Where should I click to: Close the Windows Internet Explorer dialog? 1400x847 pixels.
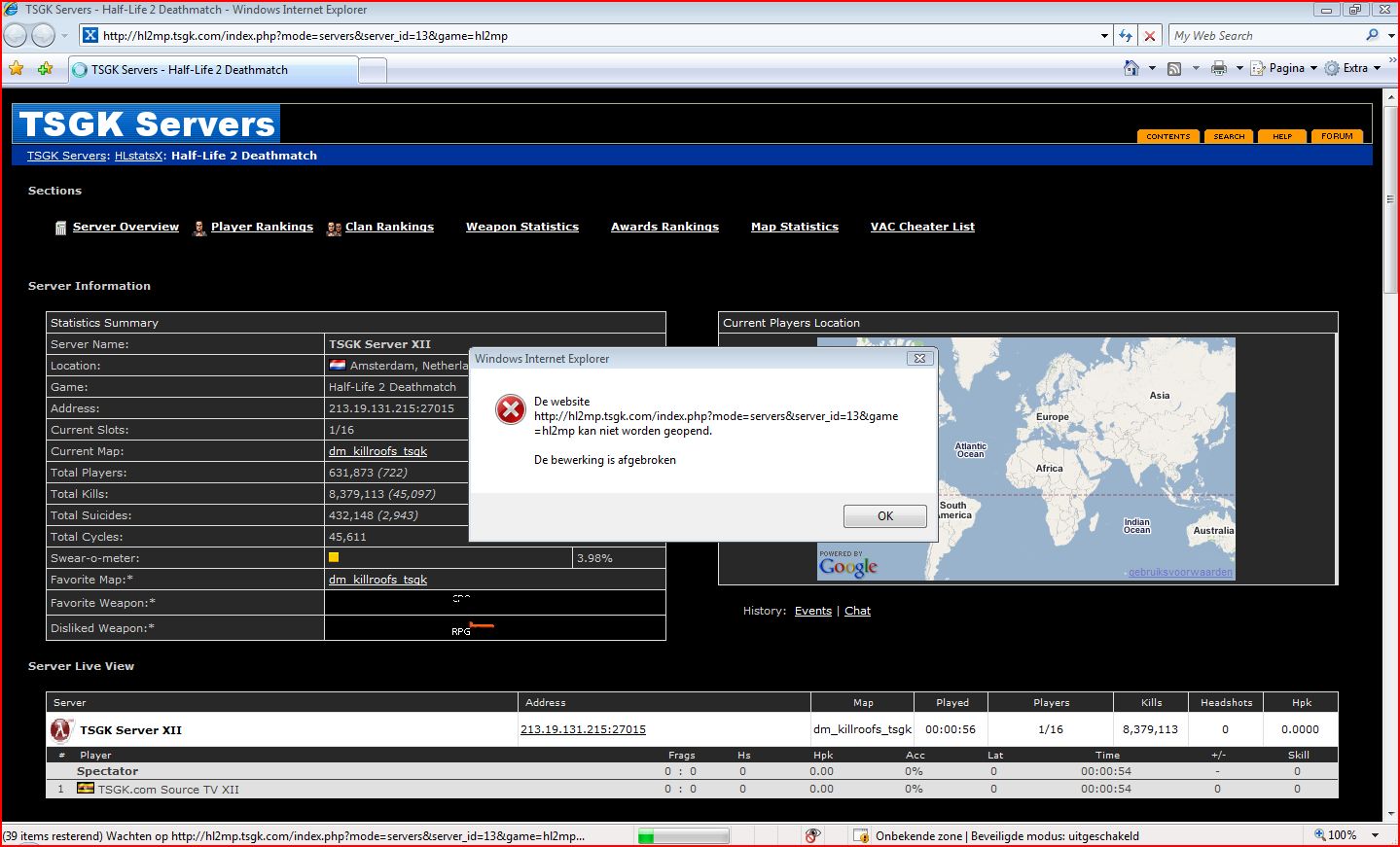pos(919,359)
